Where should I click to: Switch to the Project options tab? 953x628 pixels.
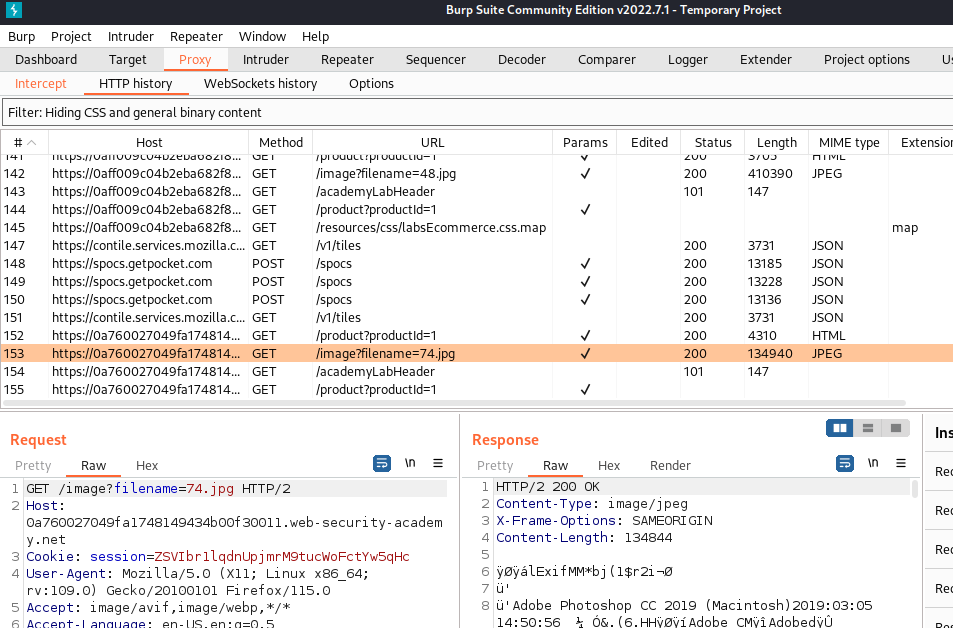[867, 60]
